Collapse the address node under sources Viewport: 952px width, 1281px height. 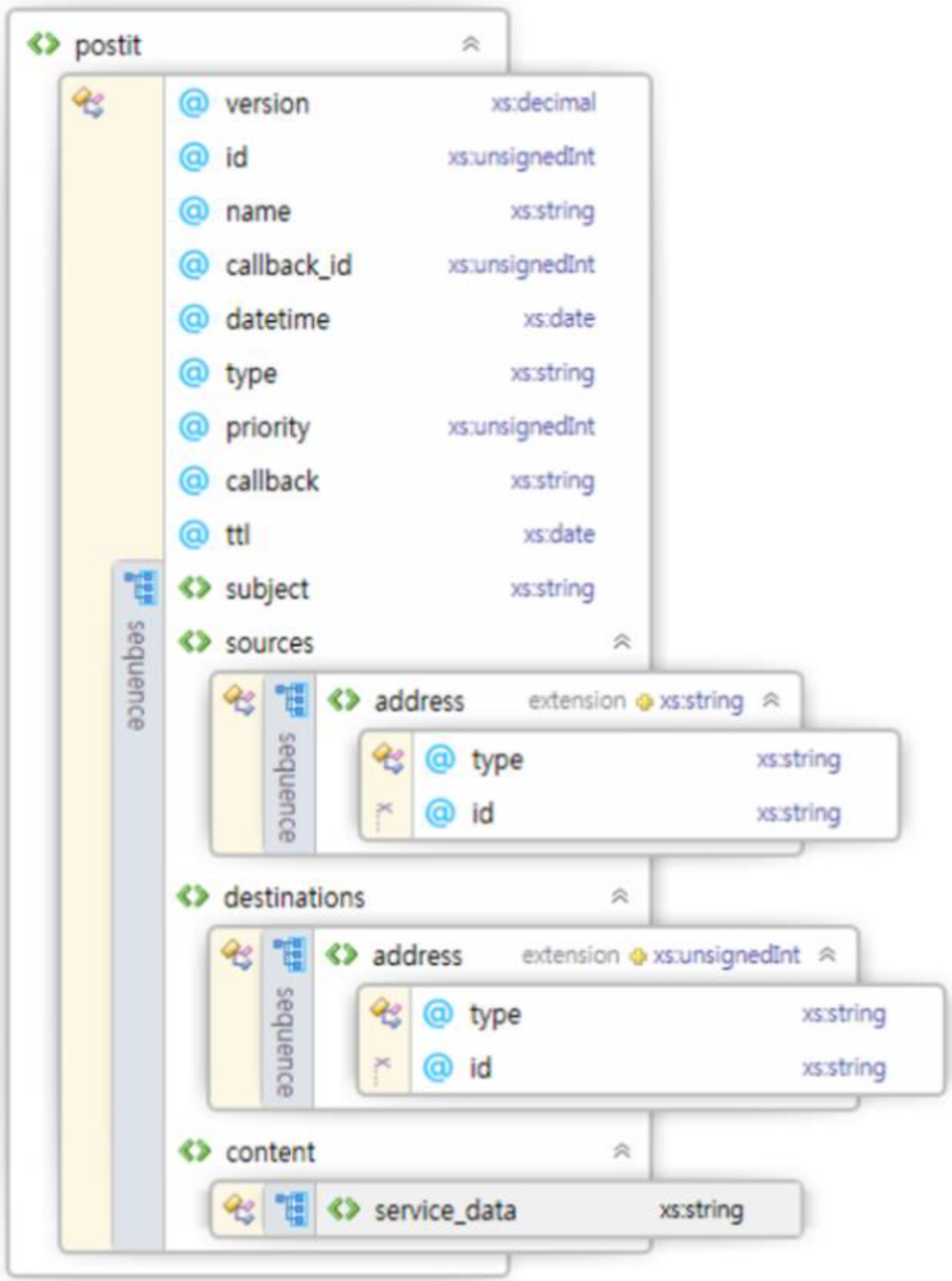coord(771,700)
